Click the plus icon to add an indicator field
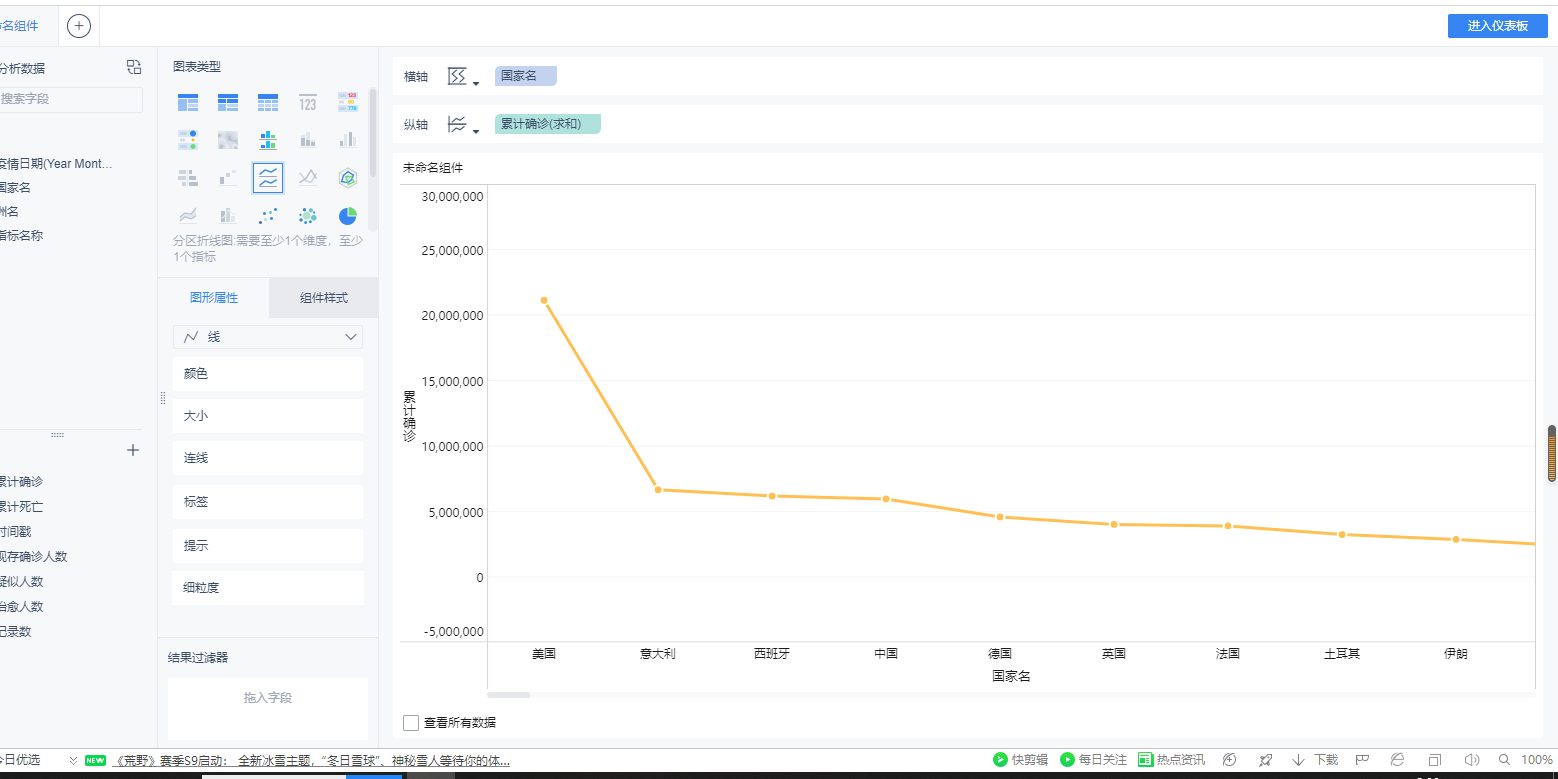 click(132, 450)
